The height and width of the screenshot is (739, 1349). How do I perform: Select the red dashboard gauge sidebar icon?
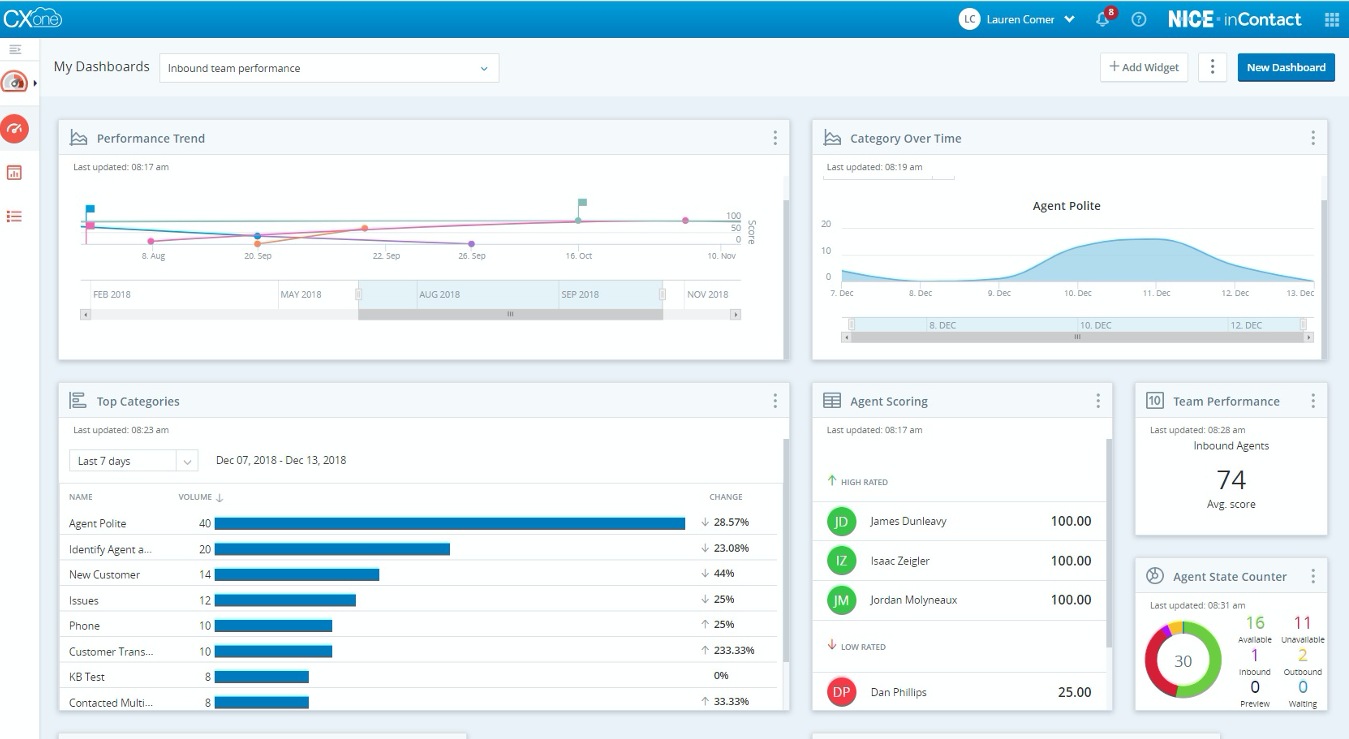point(14,128)
